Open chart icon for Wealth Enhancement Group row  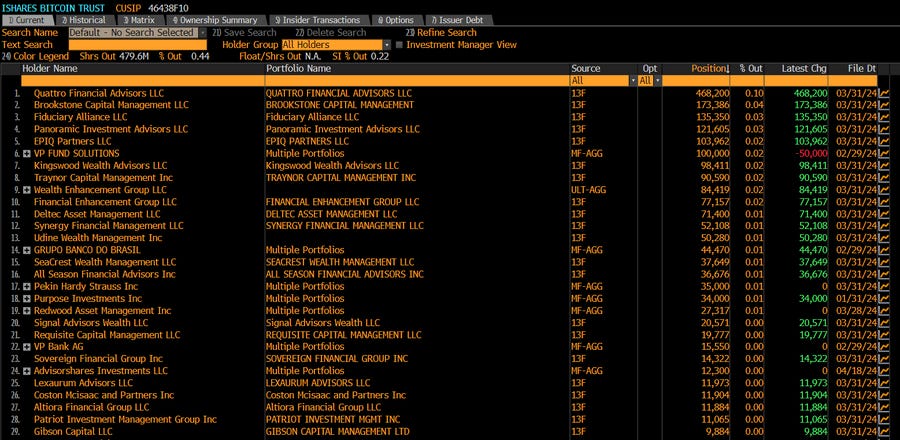click(x=884, y=189)
